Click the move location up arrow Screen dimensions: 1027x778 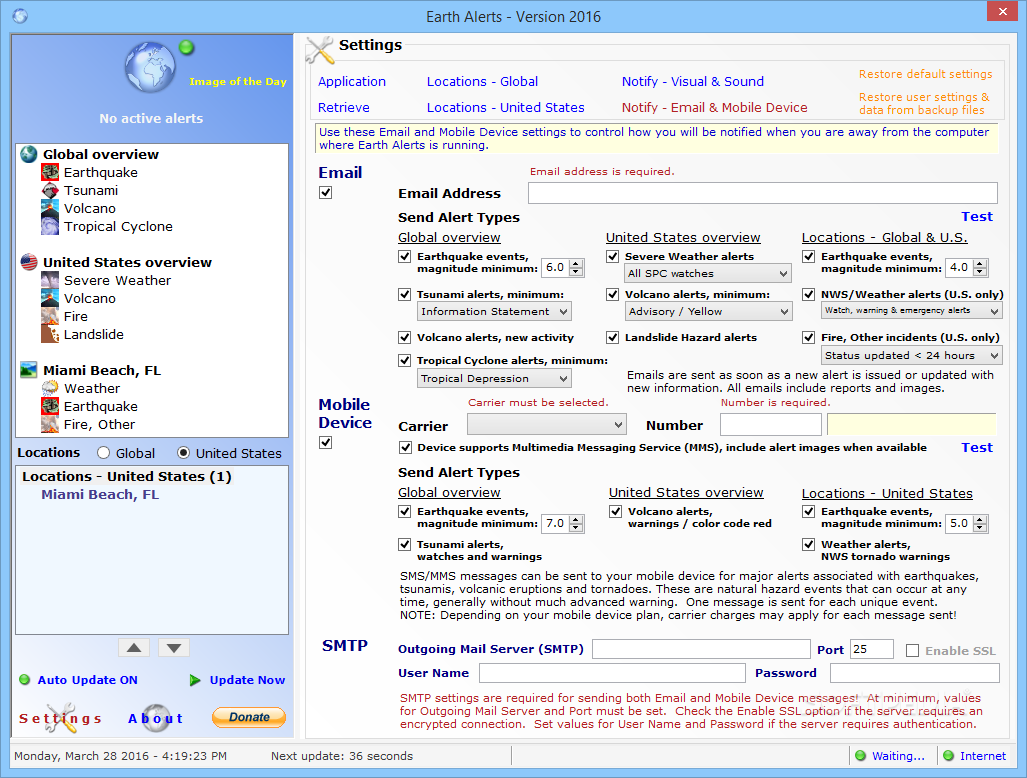click(134, 648)
